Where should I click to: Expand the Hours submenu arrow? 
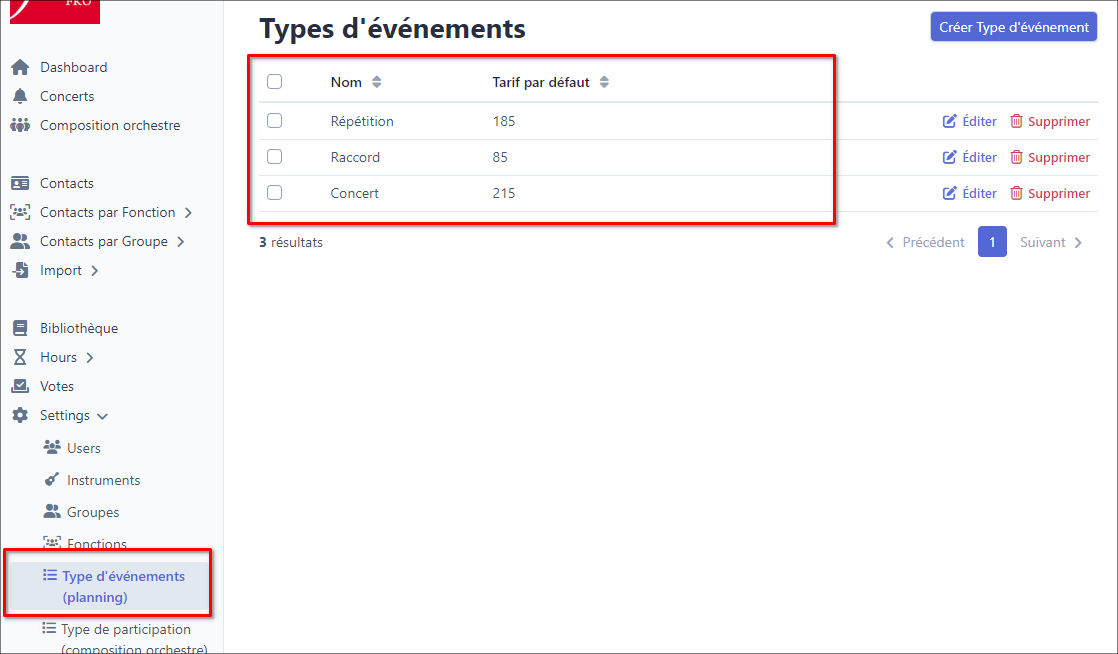click(89, 358)
